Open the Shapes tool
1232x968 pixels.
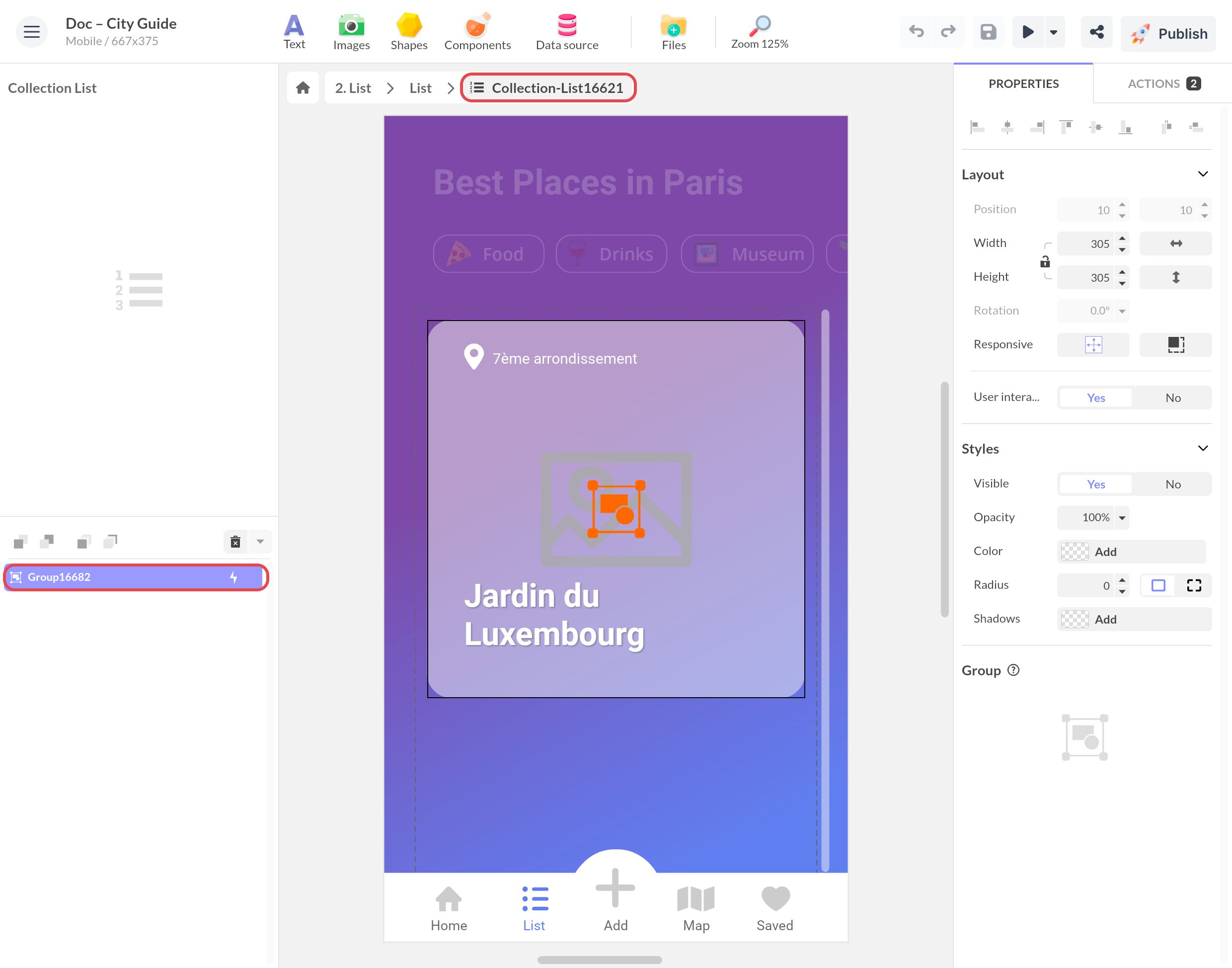tap(409, 32)
